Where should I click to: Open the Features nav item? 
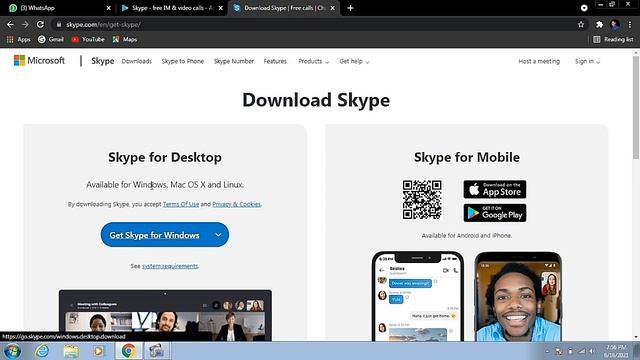tap(275, 61)
